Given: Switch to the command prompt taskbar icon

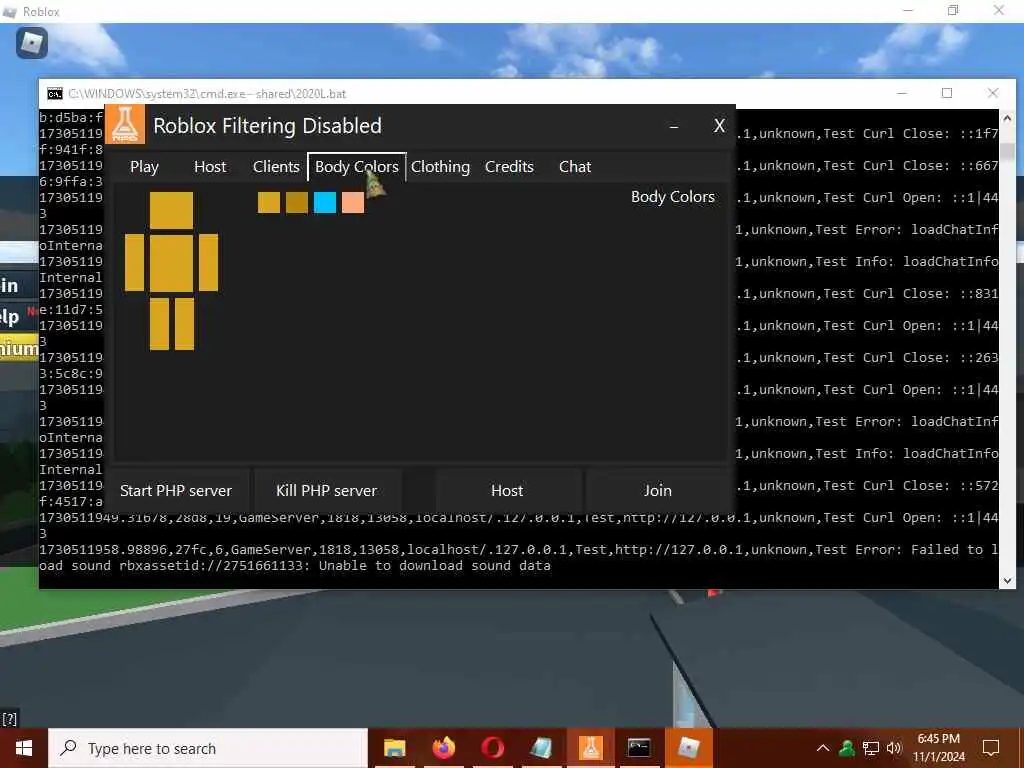Looking at the screenshot, I should pyautogui.click(x=639, y=748).
